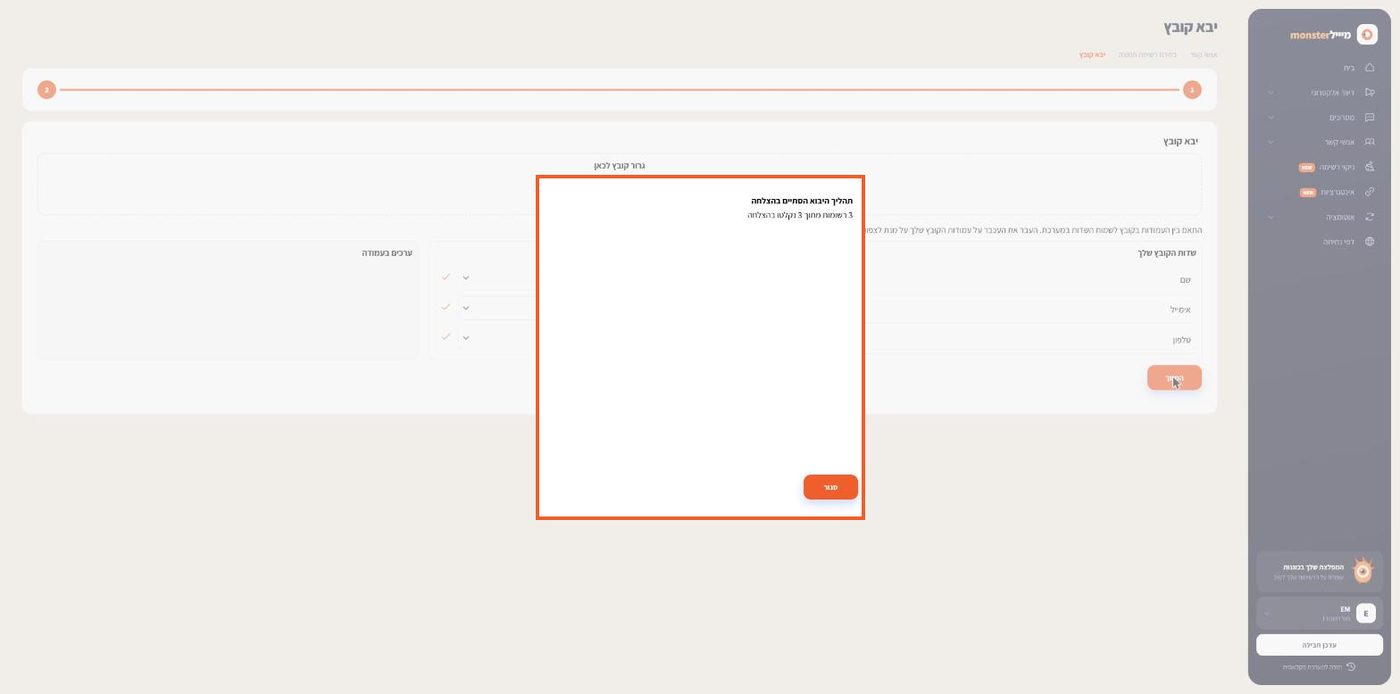Expand the דיוור אלקטרוני sidebar submenu chevron

tap(1271, 93)
